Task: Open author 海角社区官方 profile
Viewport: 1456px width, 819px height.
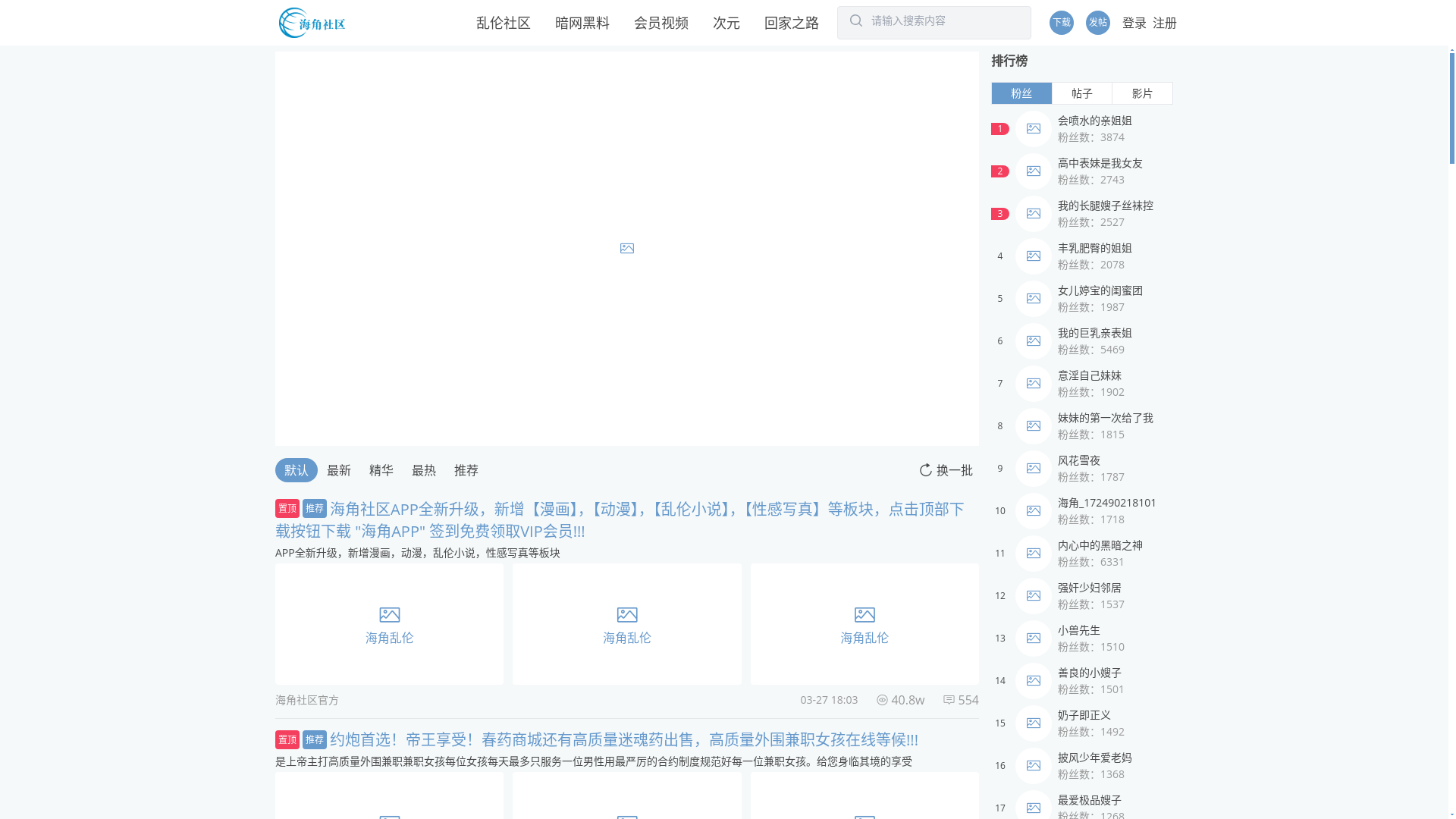Action: click(x=307, y=700)
